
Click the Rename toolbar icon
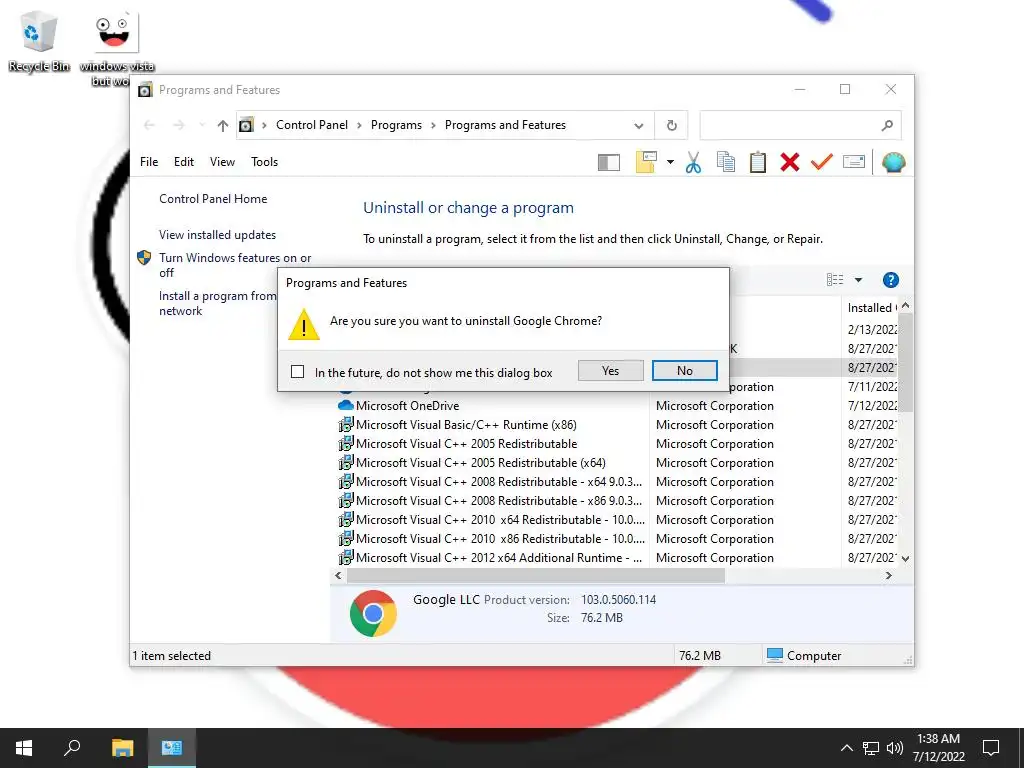pos(854,161)
